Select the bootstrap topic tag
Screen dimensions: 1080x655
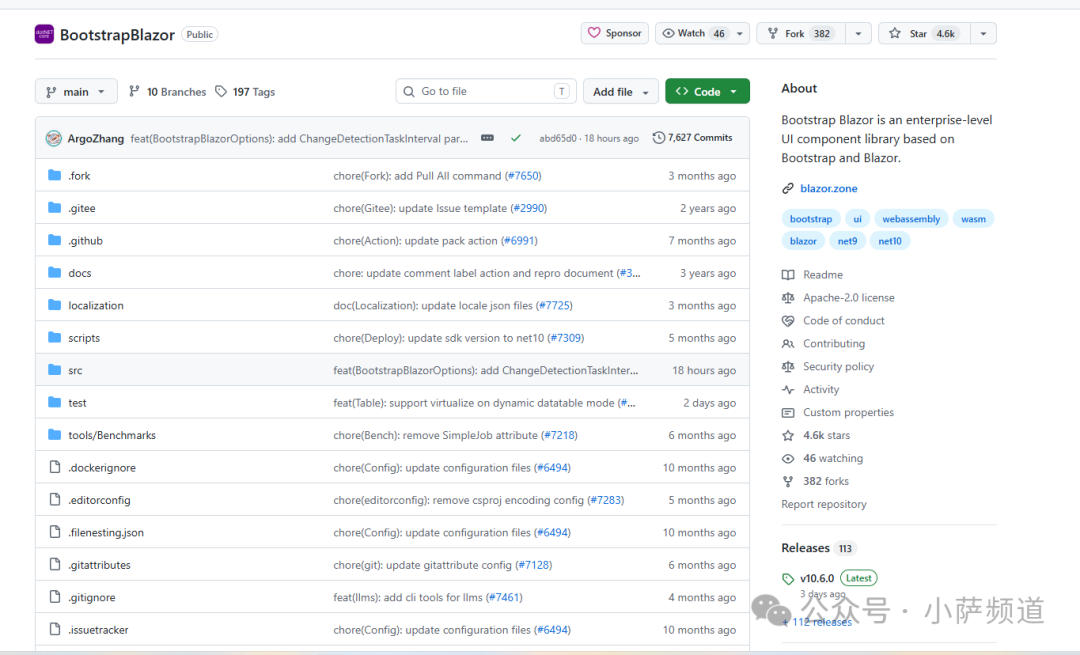click(811, 218)
